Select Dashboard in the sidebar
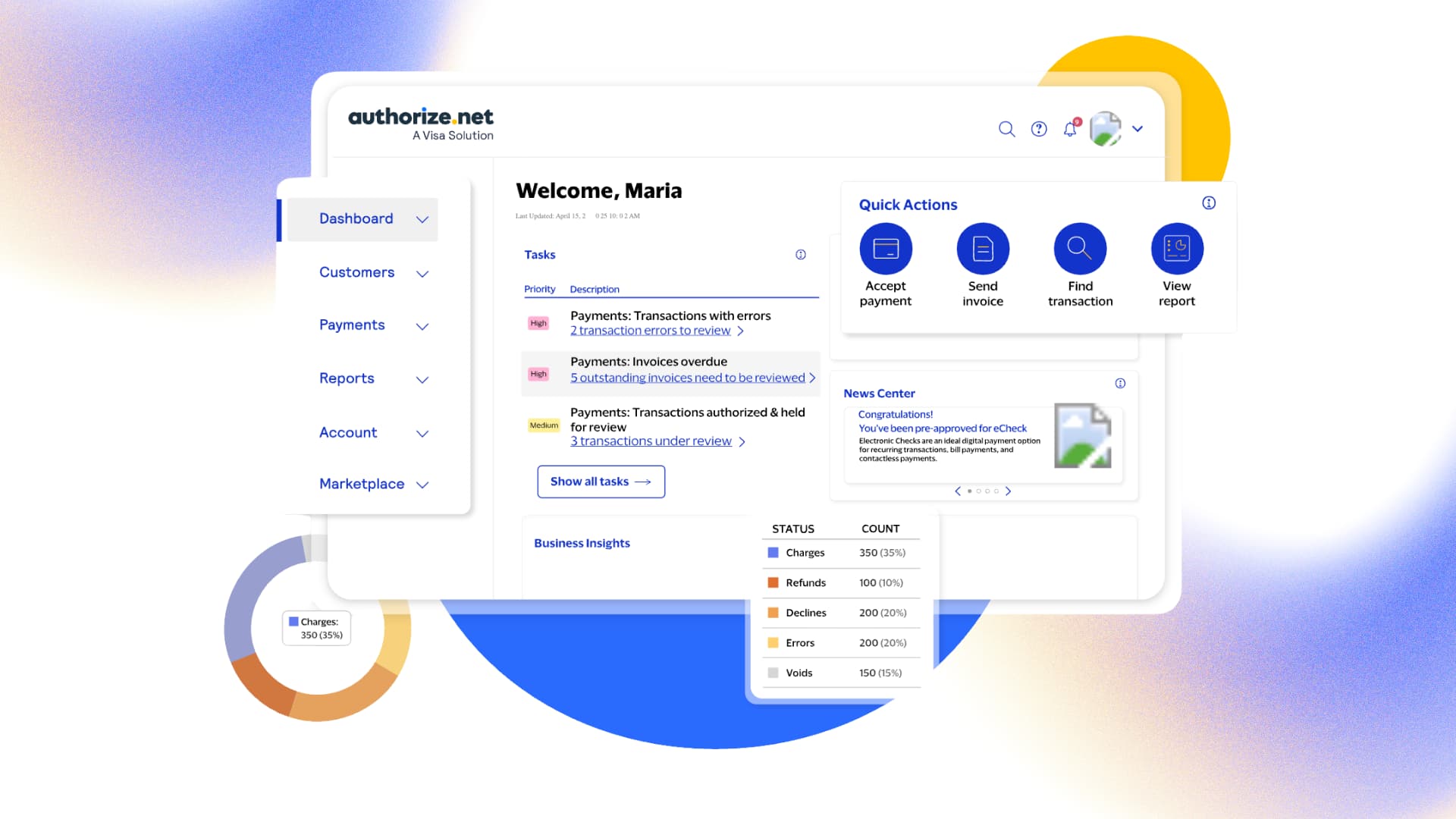This screenshot has width=1456, height=819. (x=356, y=219)
